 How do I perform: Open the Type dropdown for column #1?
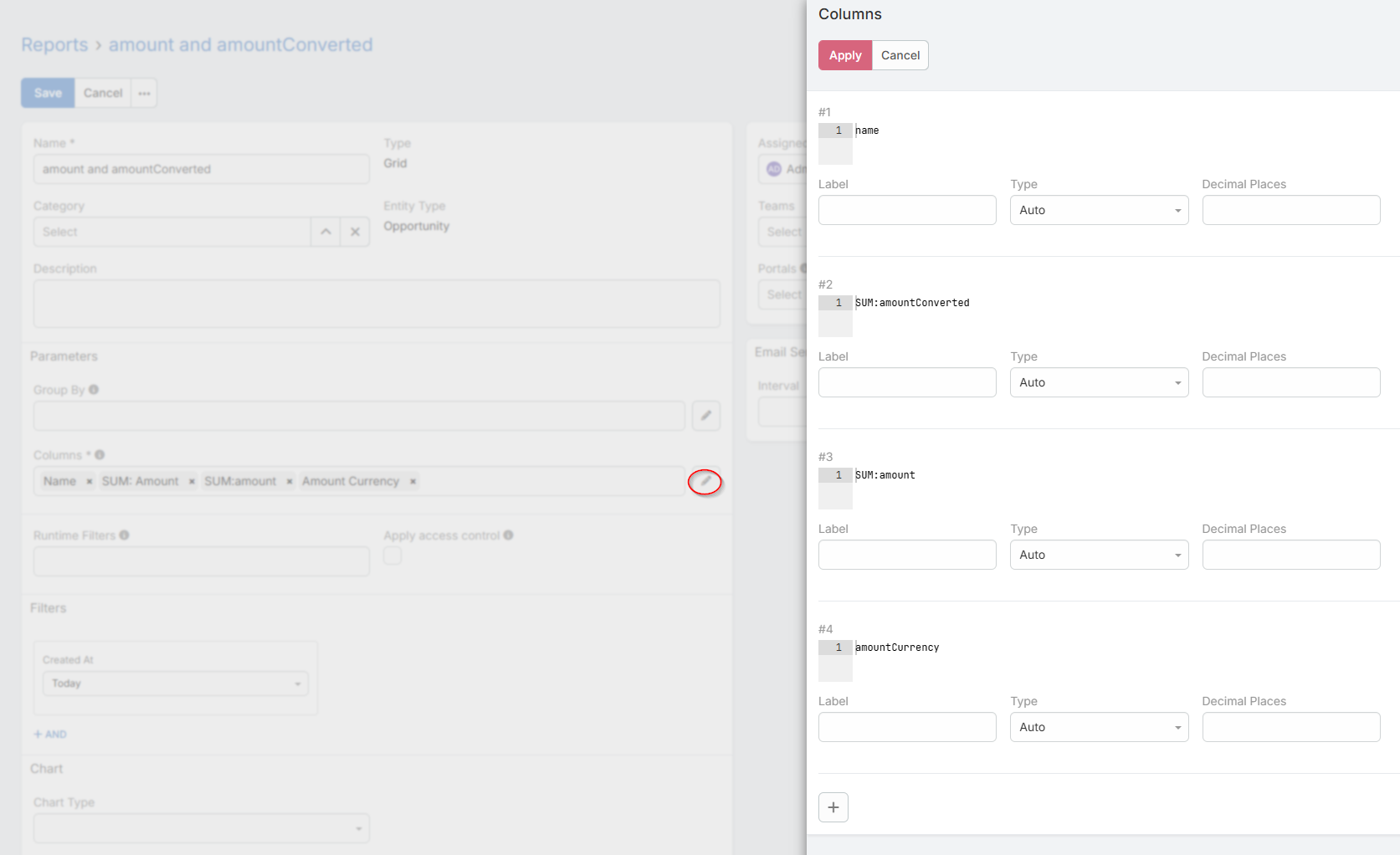tap(1098, 210)
